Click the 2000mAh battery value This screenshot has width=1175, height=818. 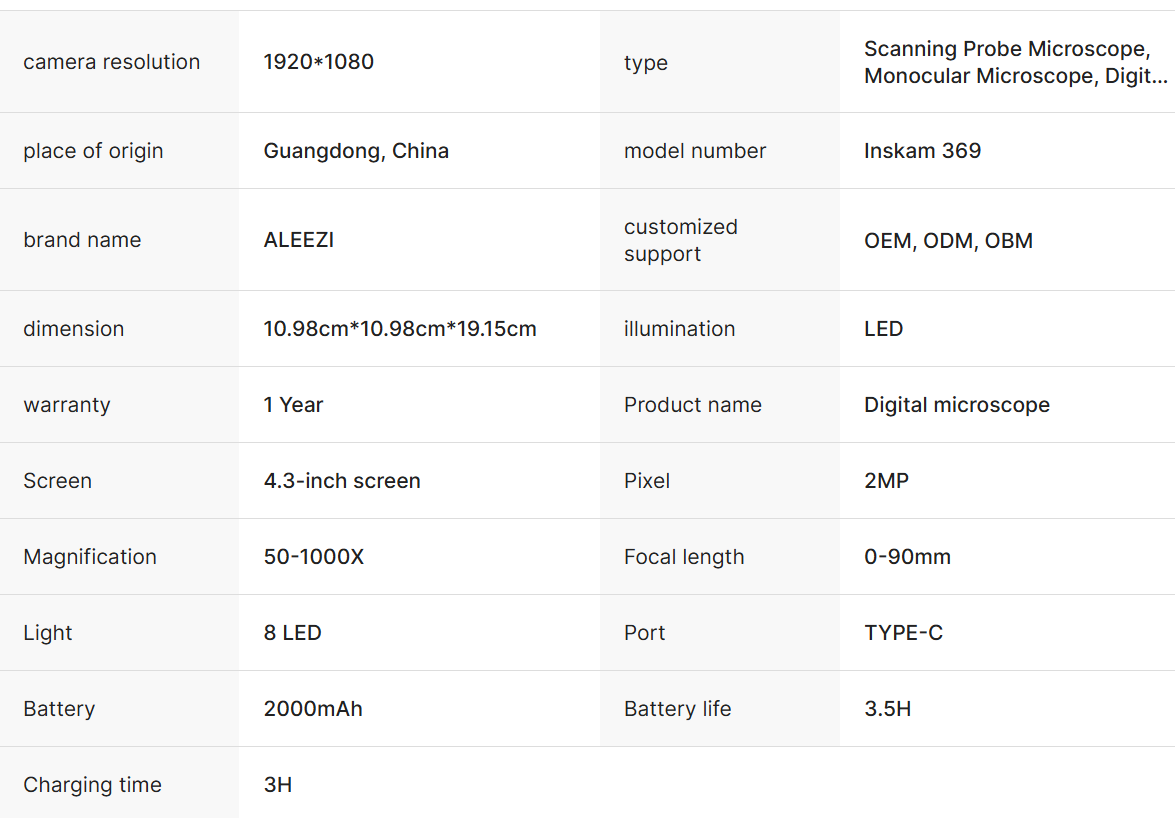point(313,709)
